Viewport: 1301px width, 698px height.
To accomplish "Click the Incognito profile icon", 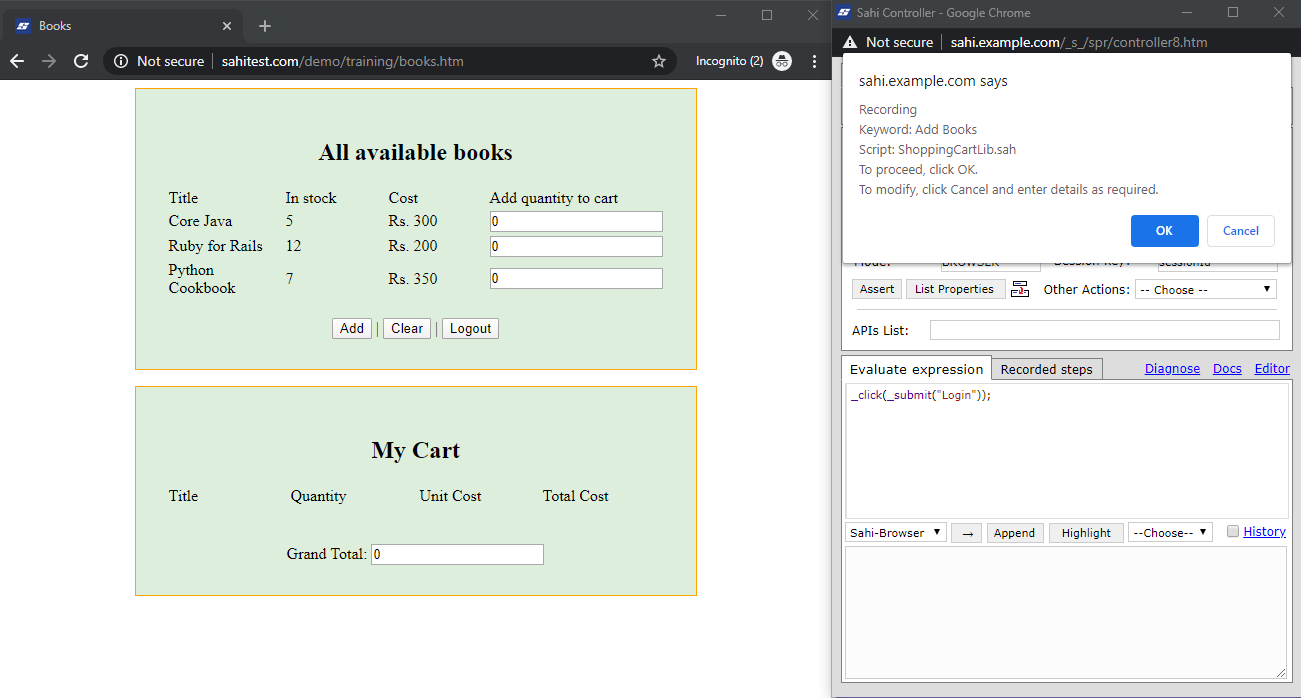I will click(x=781, y=61).
